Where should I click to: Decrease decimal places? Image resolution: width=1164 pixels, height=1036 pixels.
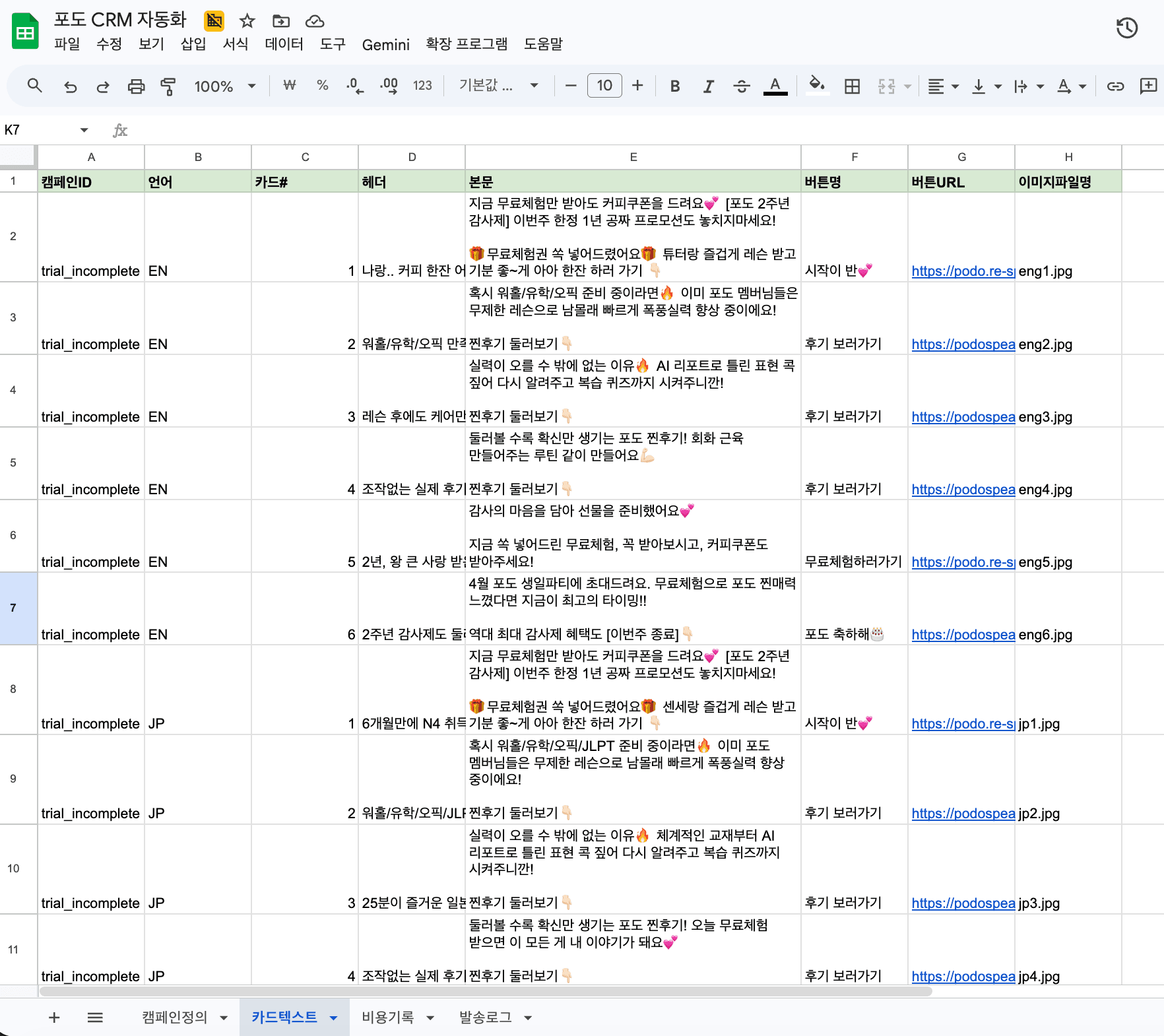354,86
